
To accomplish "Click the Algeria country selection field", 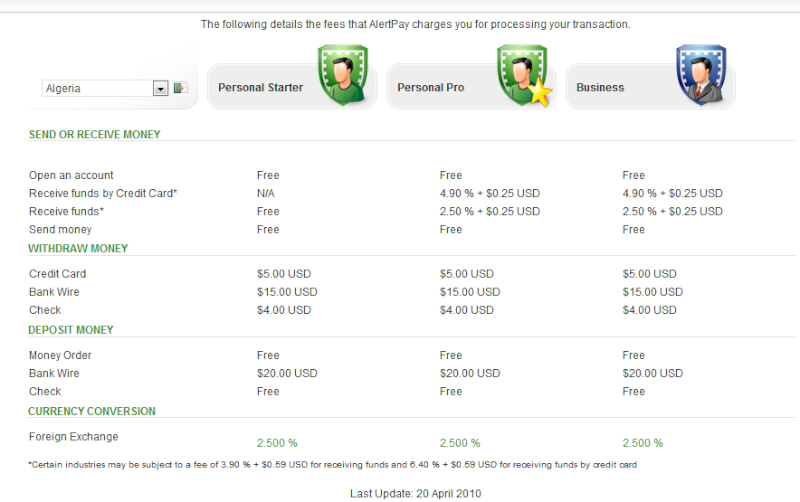I will click(105, 88).
